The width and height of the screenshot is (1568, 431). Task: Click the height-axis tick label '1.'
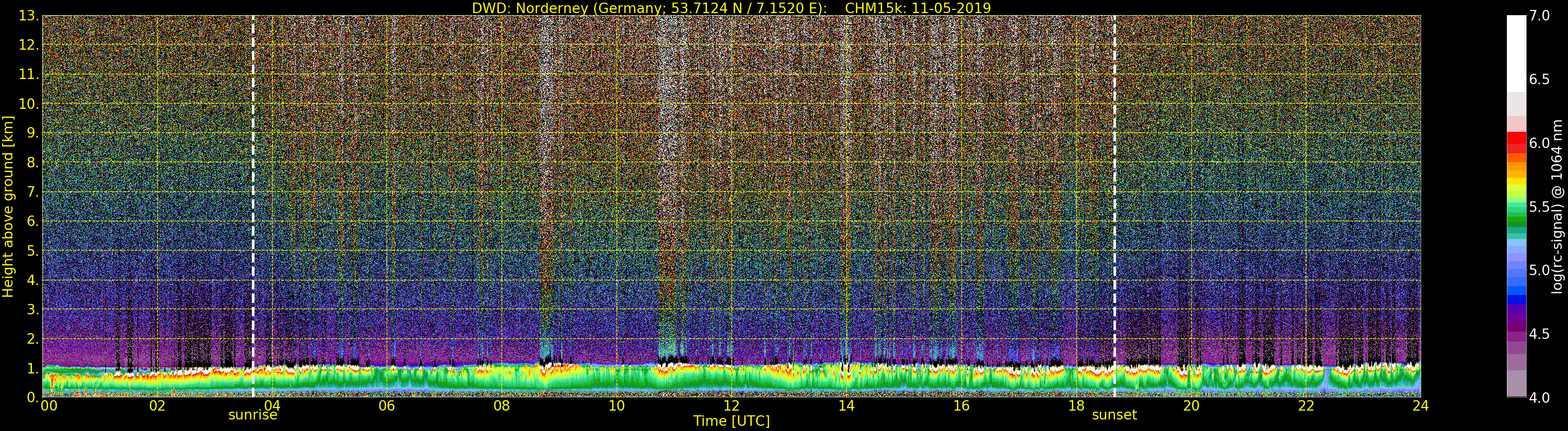tap(32, 368)
